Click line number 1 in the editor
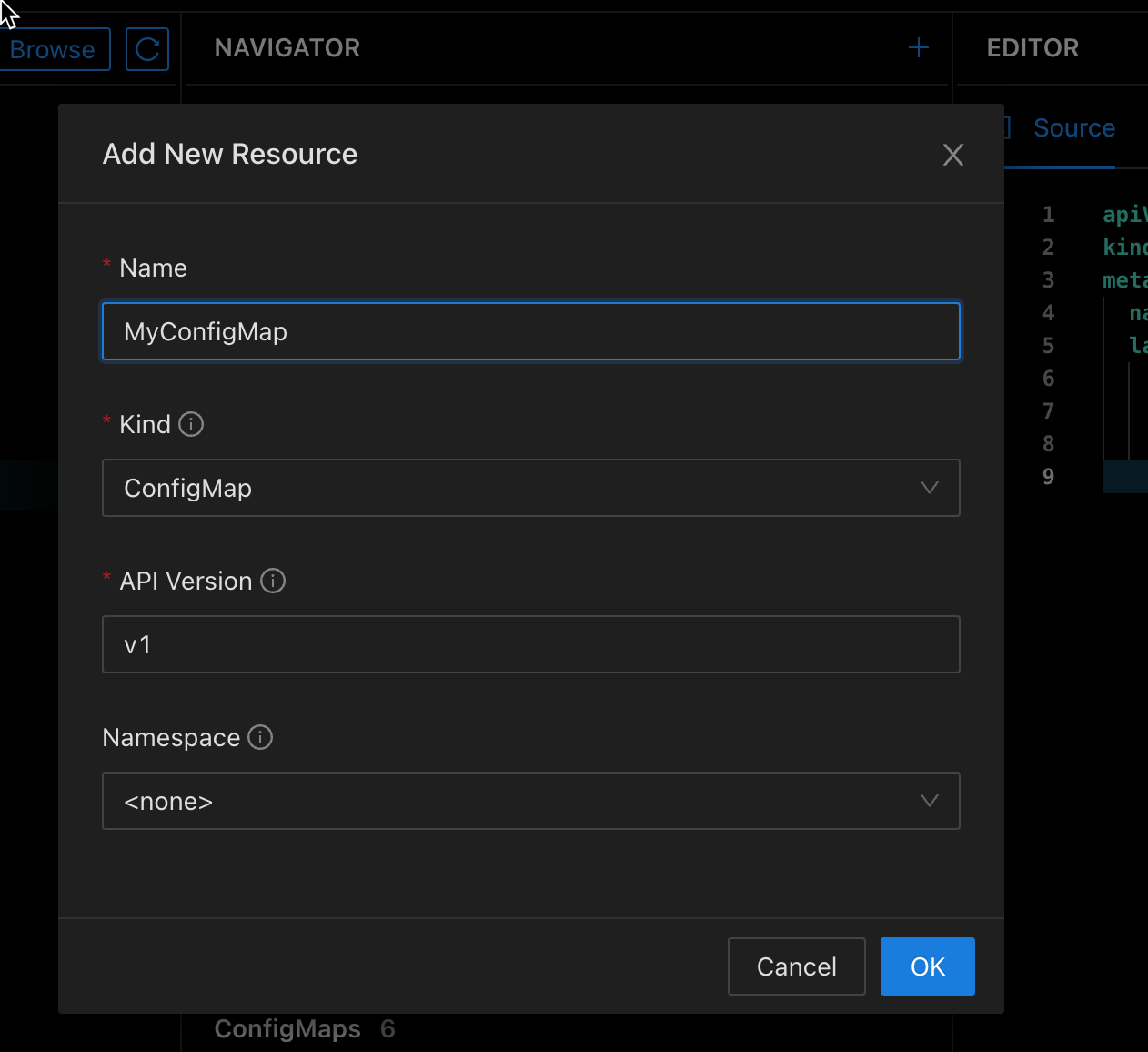1148x1052 pixels. click(1048, 215)
